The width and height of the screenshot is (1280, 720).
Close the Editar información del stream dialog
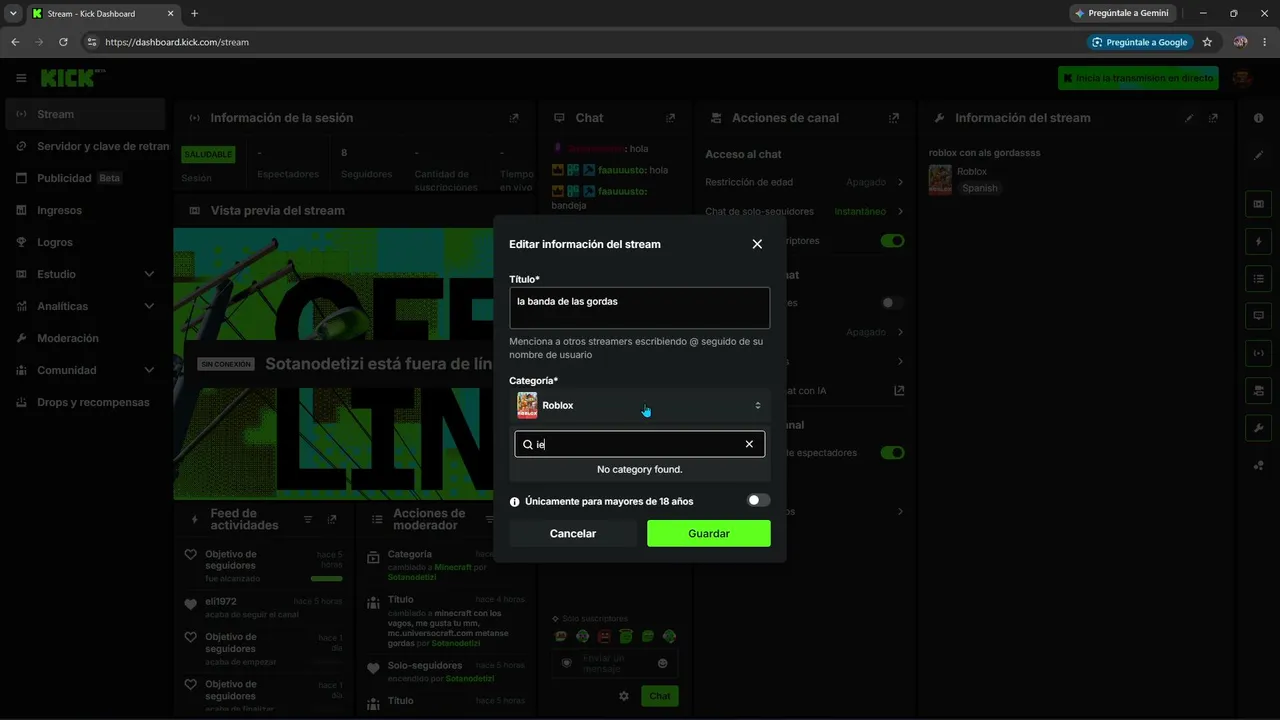pos(757,244)
